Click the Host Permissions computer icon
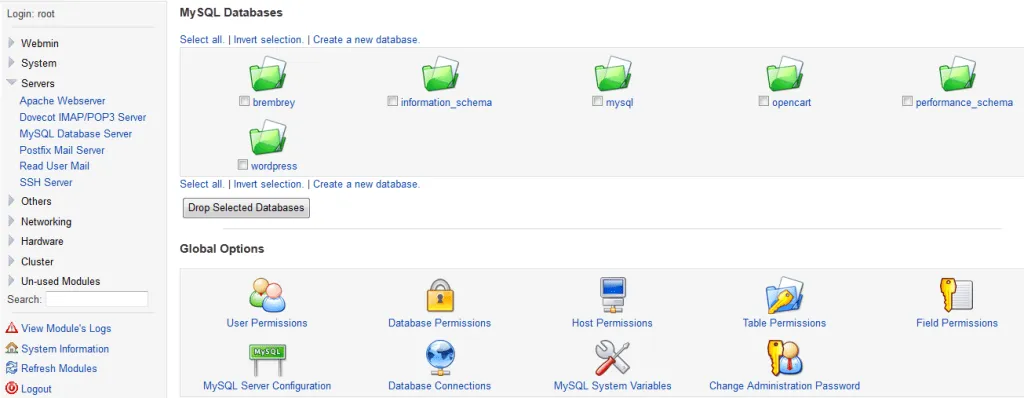Screen dimensions: 1024x398 [613, 295]
